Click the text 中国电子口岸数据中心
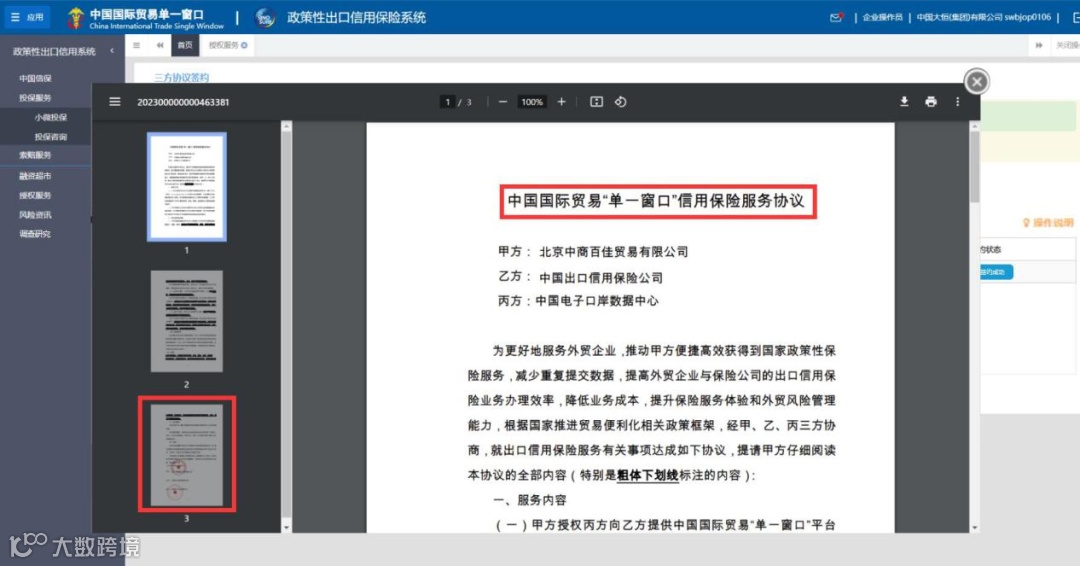 pyautogui.click(x=596, y=301)
